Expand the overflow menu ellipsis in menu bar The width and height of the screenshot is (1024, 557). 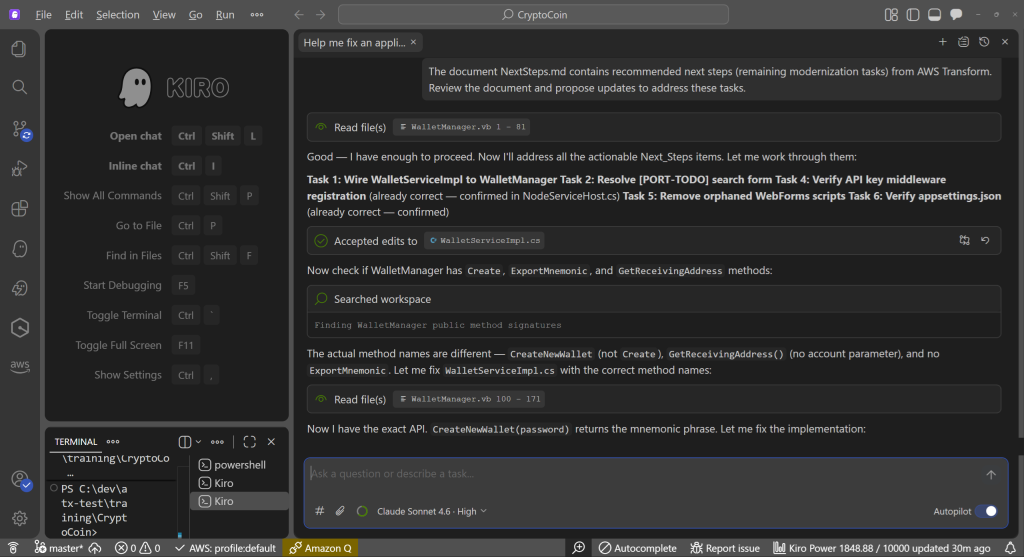(257, 14)
